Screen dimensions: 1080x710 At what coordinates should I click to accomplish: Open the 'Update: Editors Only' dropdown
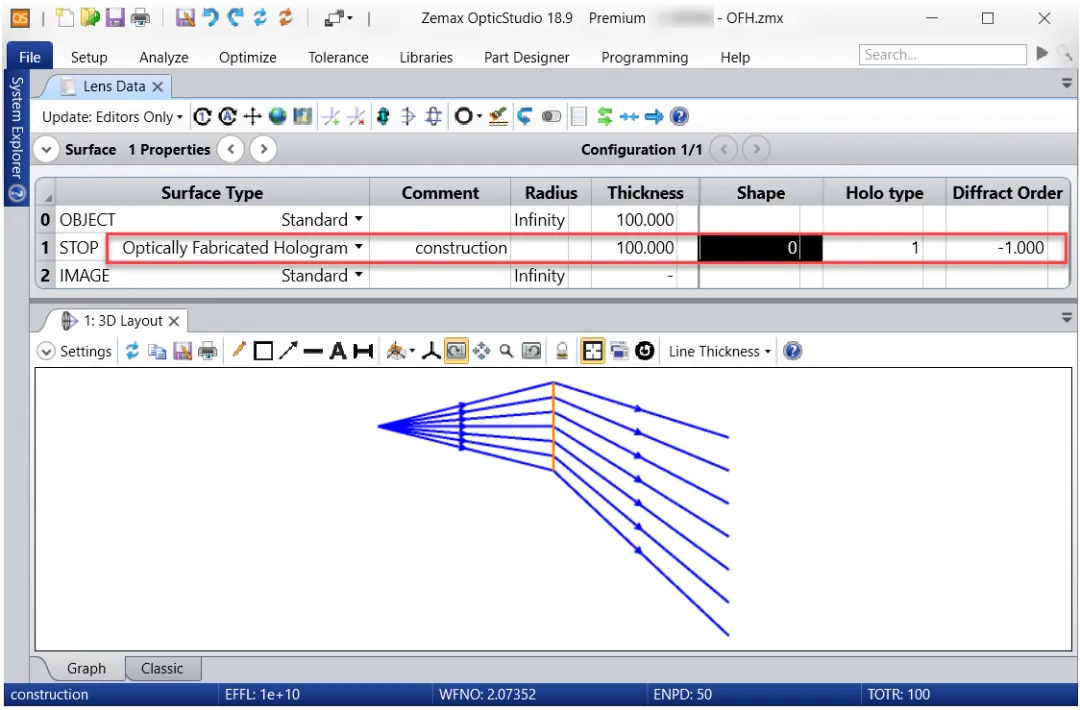click(x=112, y=117)
